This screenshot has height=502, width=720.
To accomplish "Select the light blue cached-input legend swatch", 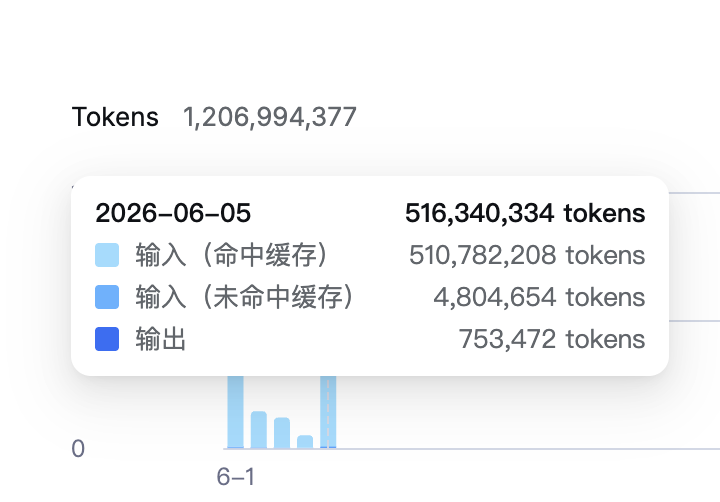I will [107, 255].
